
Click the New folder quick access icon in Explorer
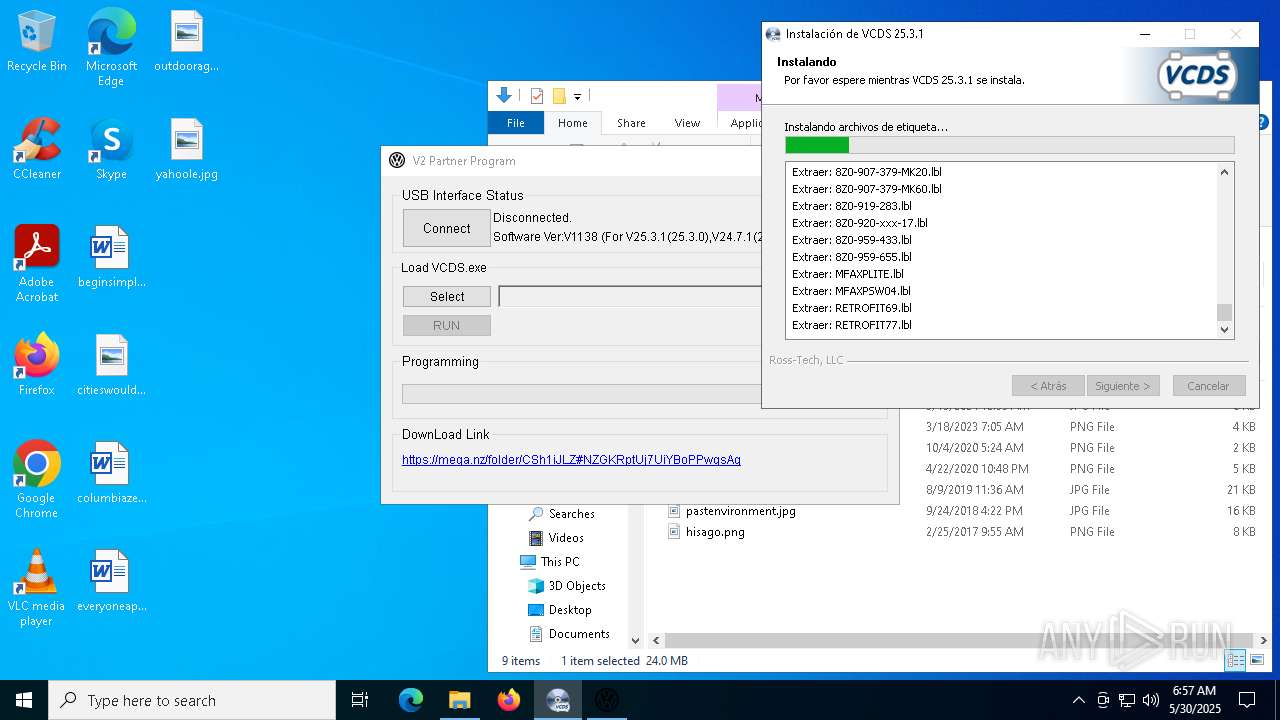[x=559, y=96]
